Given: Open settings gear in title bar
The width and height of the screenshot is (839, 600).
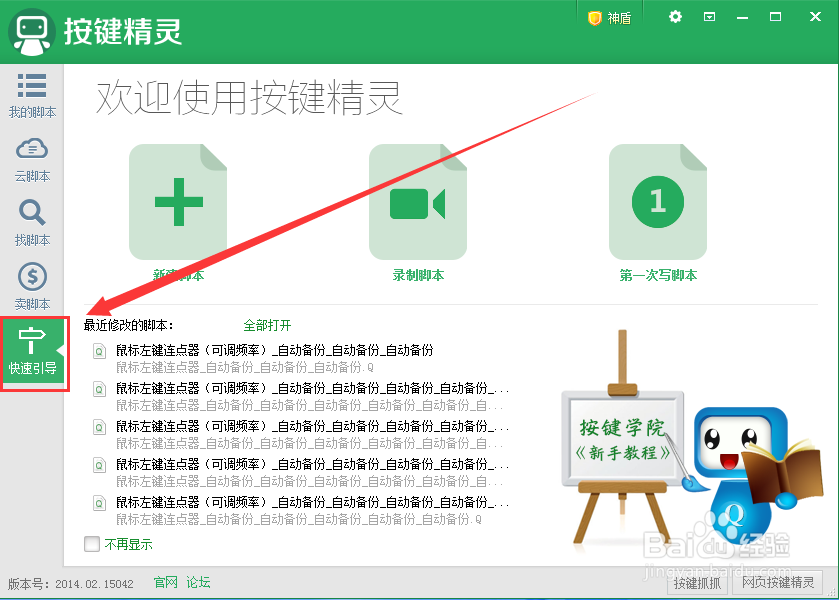Looking at the screenshot, I should click(x=675, y=17).
